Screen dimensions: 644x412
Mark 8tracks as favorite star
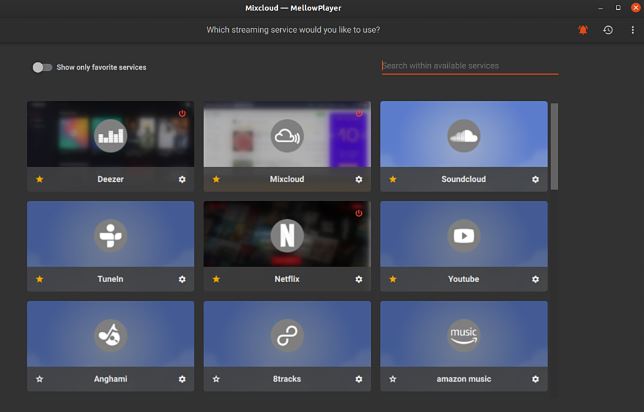point(216,379)
